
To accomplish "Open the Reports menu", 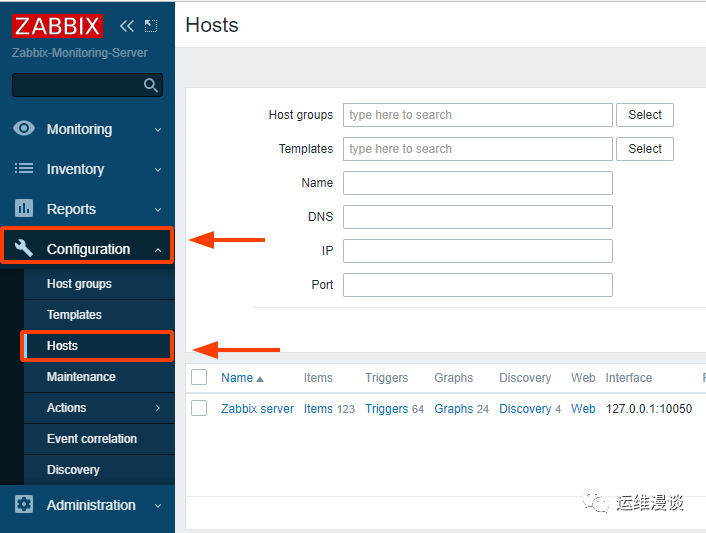I will coord(87,209).
